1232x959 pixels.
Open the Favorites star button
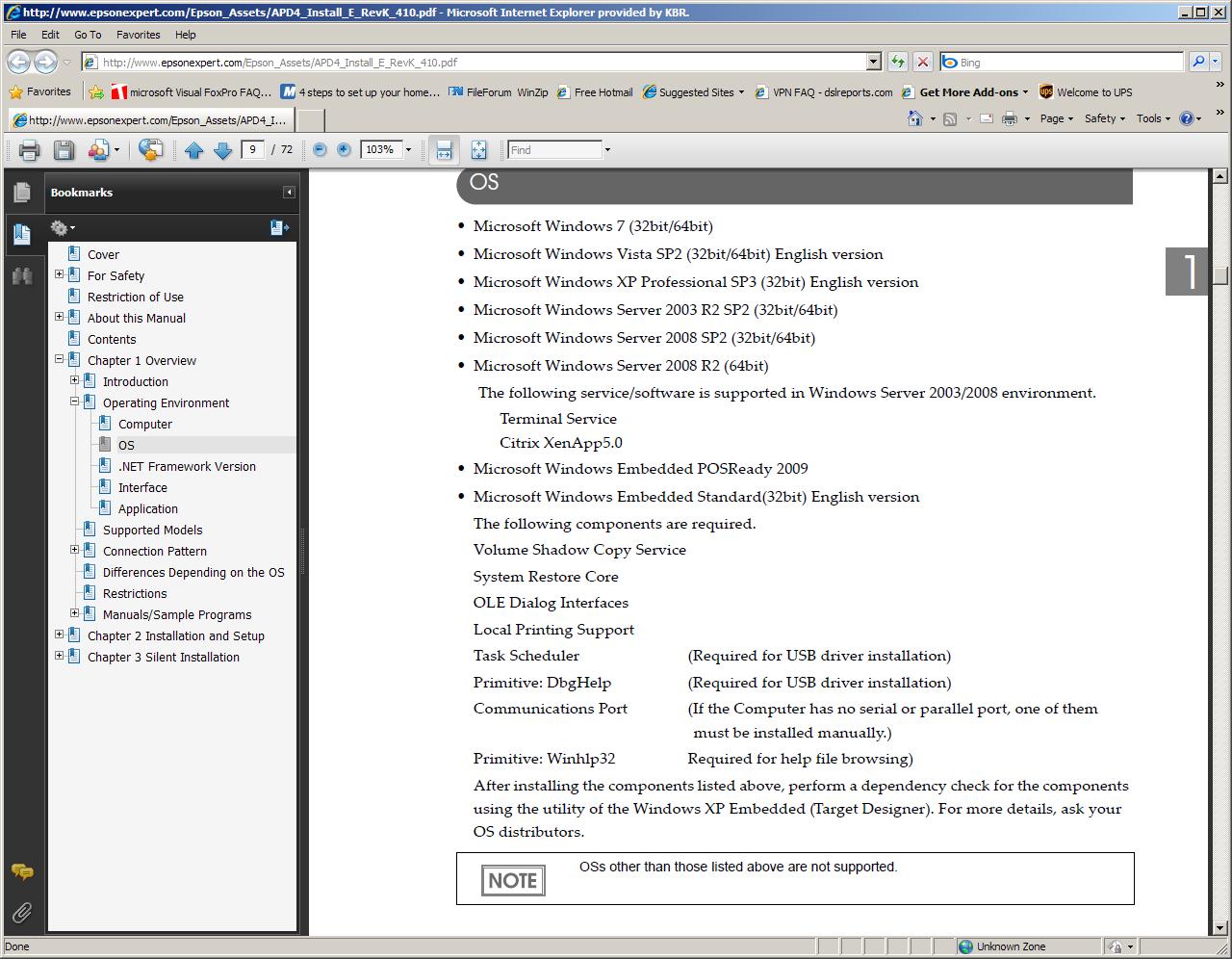40,92
